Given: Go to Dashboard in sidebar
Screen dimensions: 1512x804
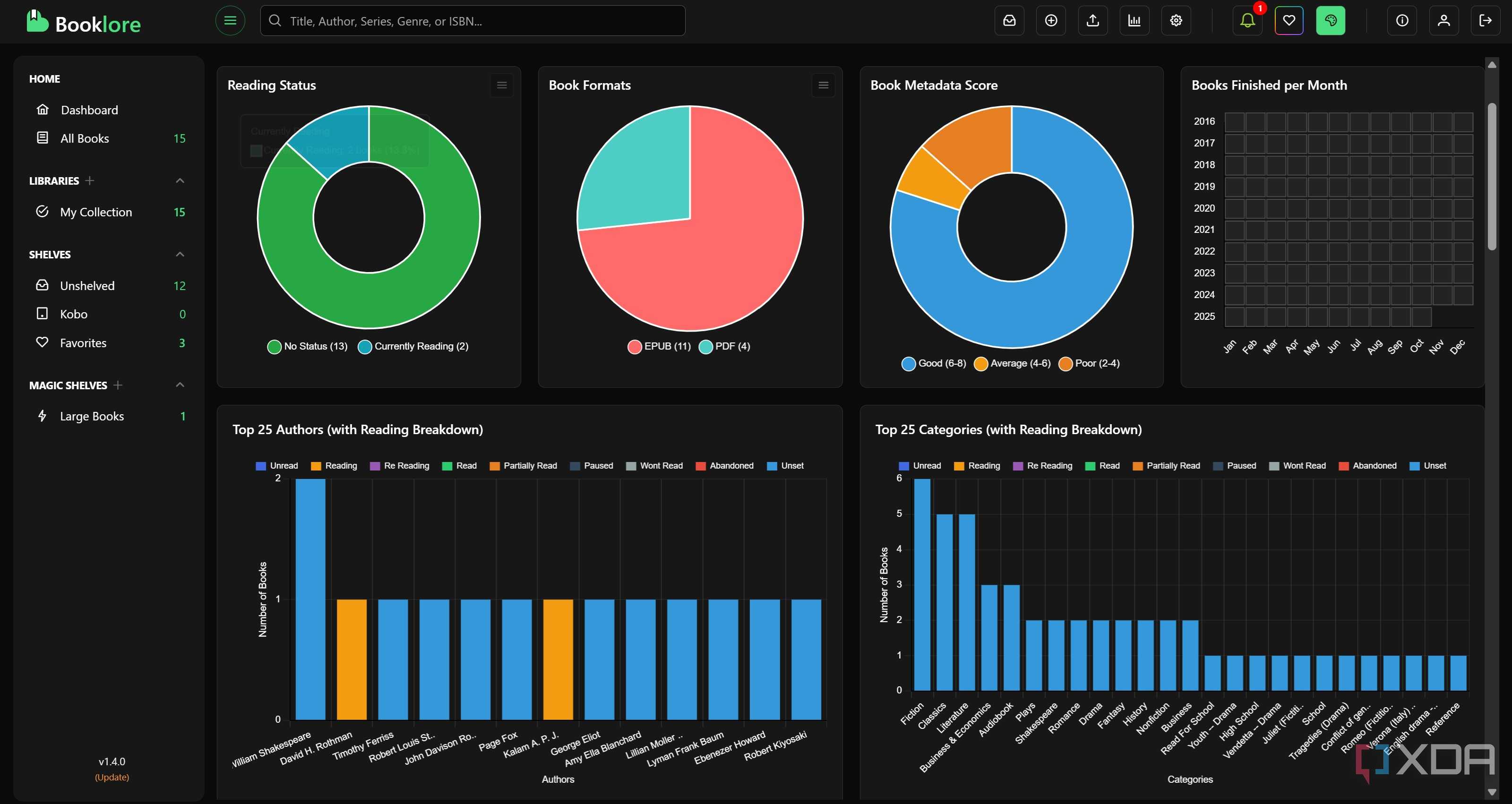Looking at the screenshot, I should [109, 110].
